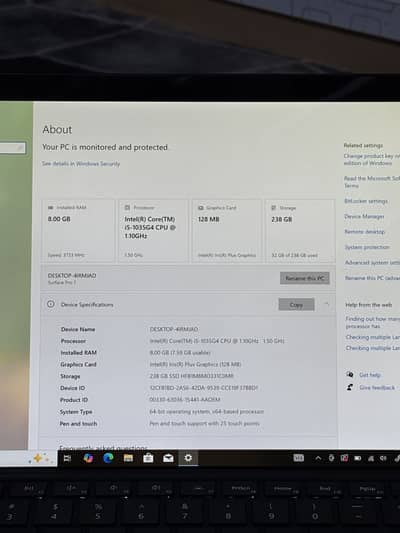400x533 pixels.
Task: Select the Device ID row value
Action: click(204, 388)
